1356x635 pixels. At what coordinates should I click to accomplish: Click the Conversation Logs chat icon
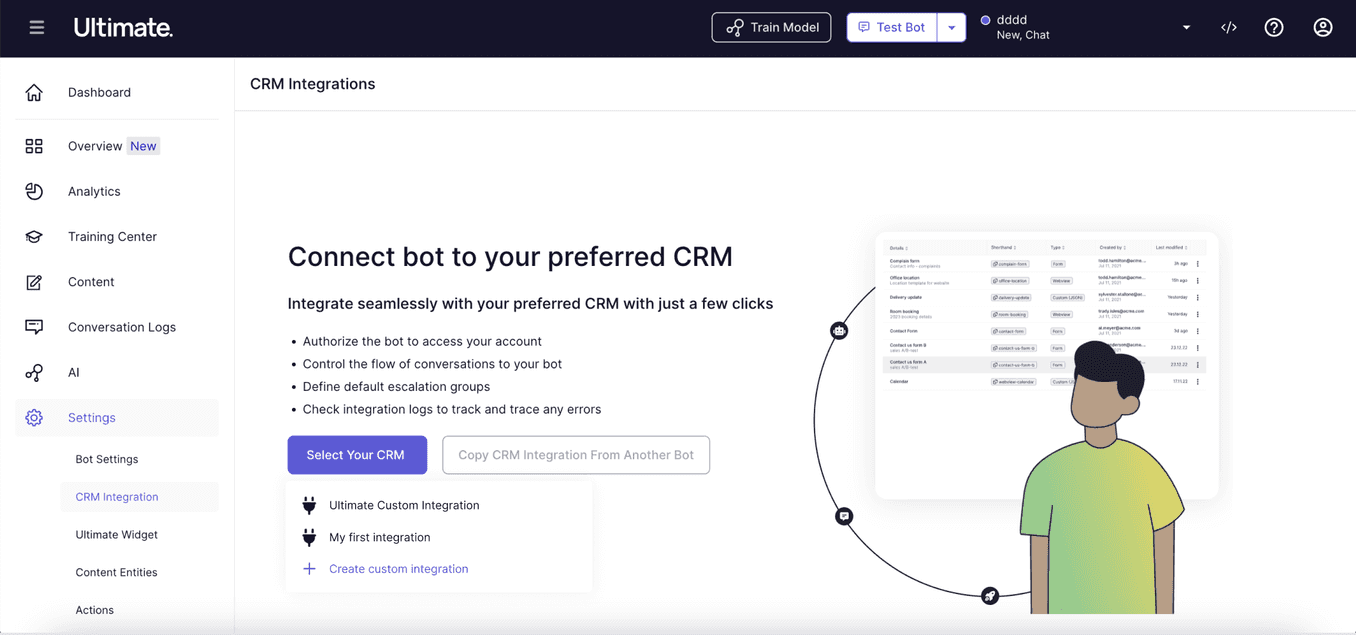pos(34,327)
